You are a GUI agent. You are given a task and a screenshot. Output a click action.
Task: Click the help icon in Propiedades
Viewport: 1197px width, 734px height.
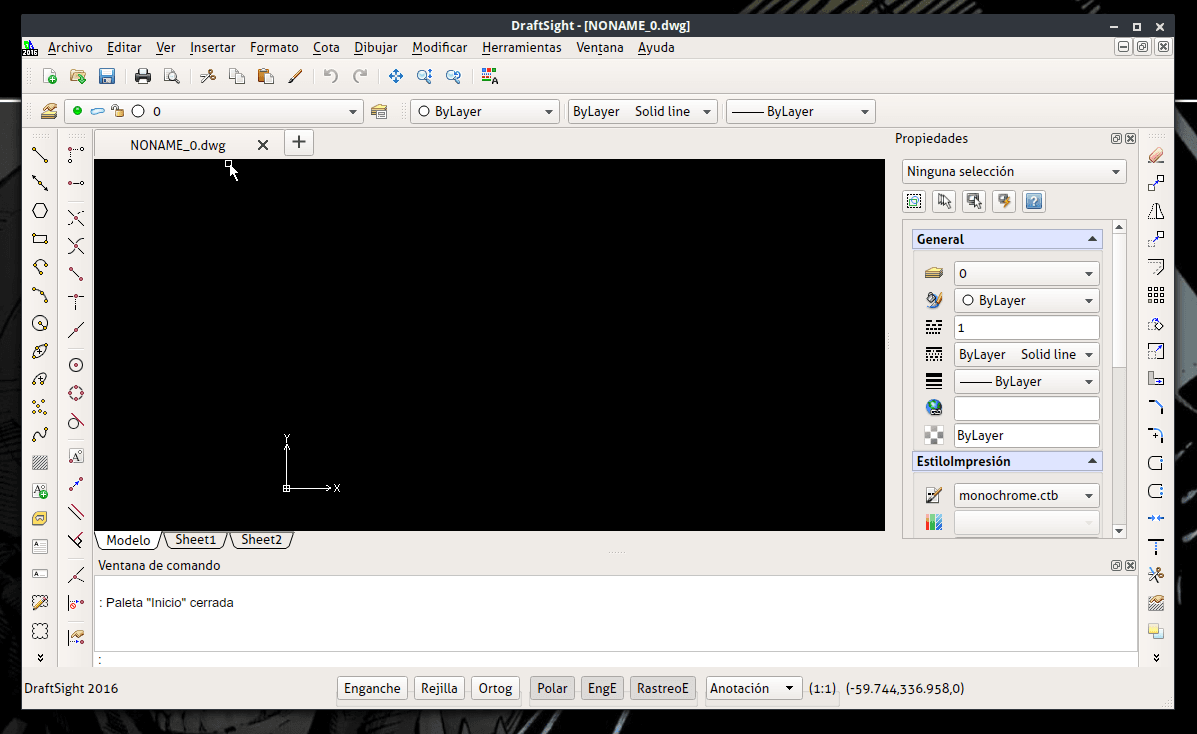tap(1034, 202)
